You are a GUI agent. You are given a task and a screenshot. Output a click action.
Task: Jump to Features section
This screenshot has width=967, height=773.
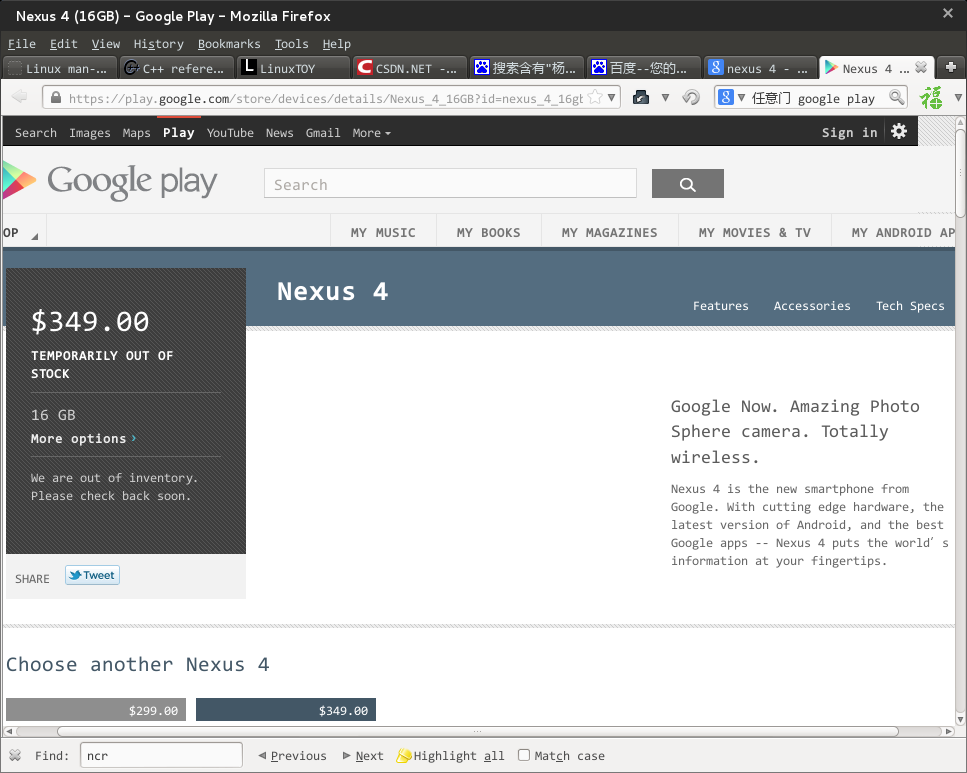pyautogui.click(x=720, y=306)
